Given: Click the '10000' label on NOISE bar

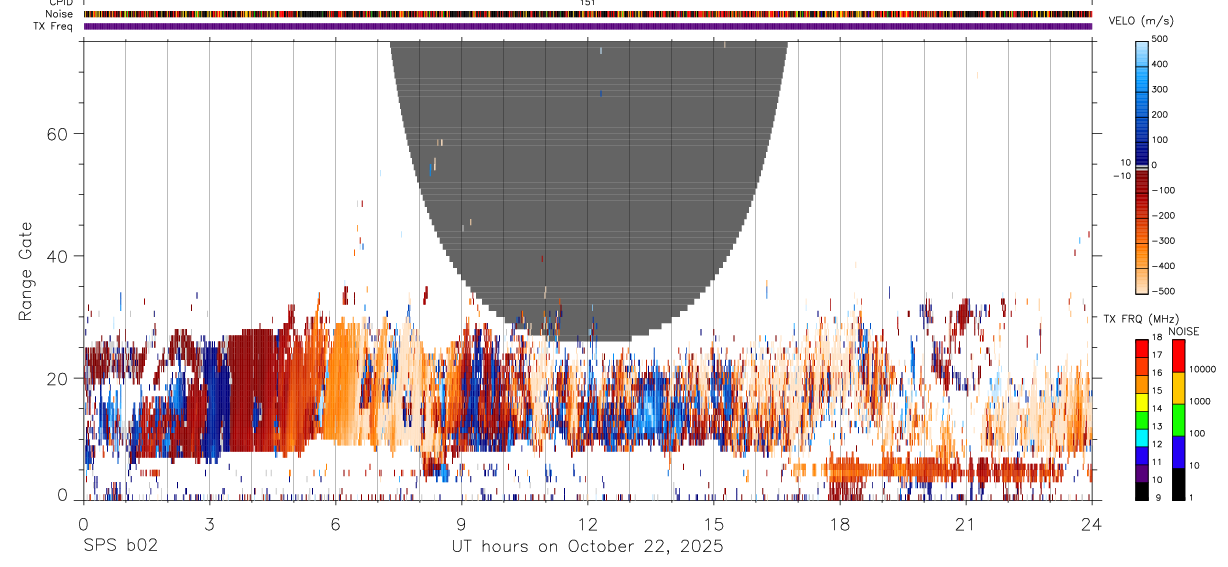Looking at the screenshot, I should tap(1203, 369).
